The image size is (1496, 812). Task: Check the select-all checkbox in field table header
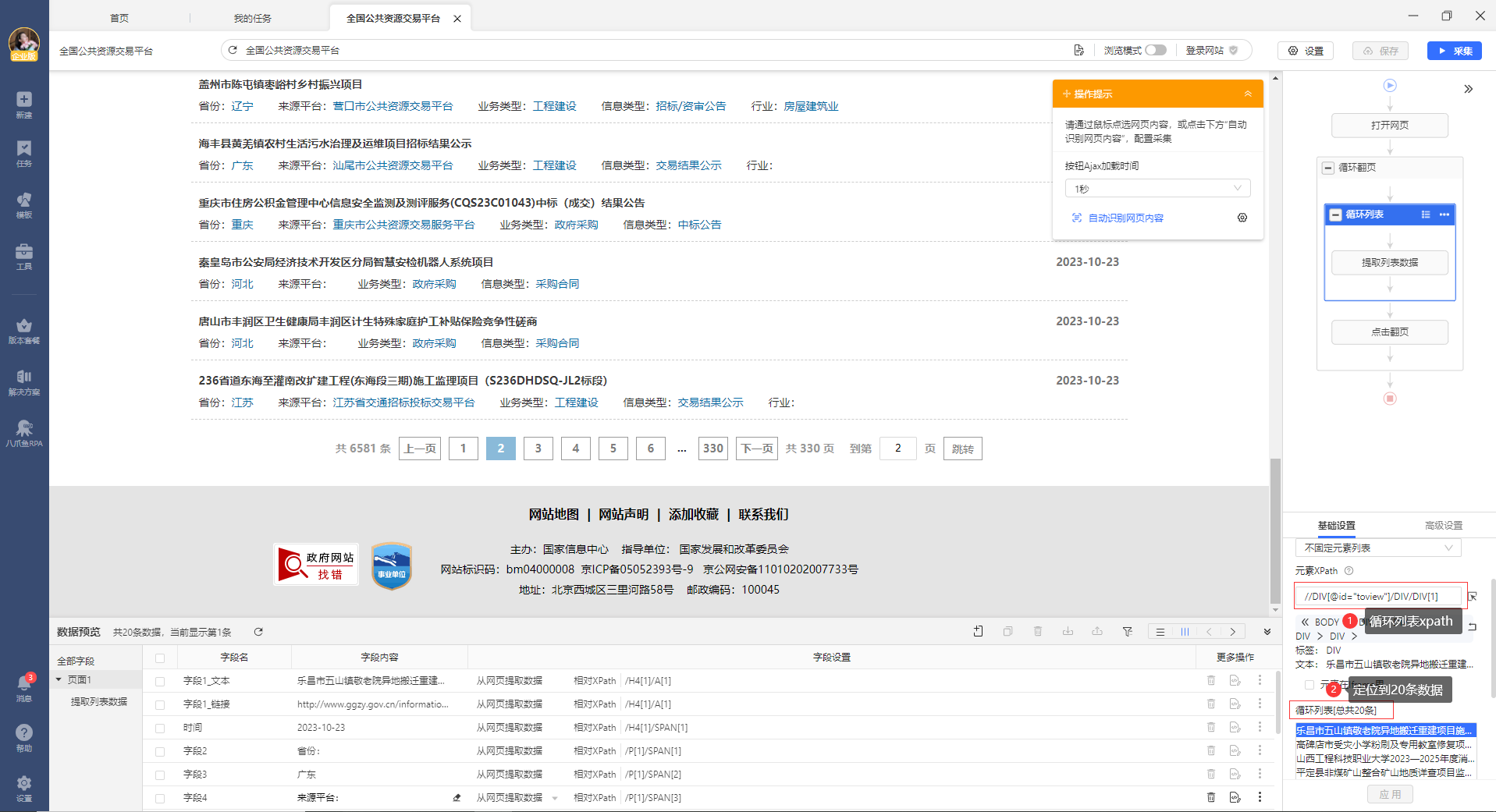[x=160, y=658]
